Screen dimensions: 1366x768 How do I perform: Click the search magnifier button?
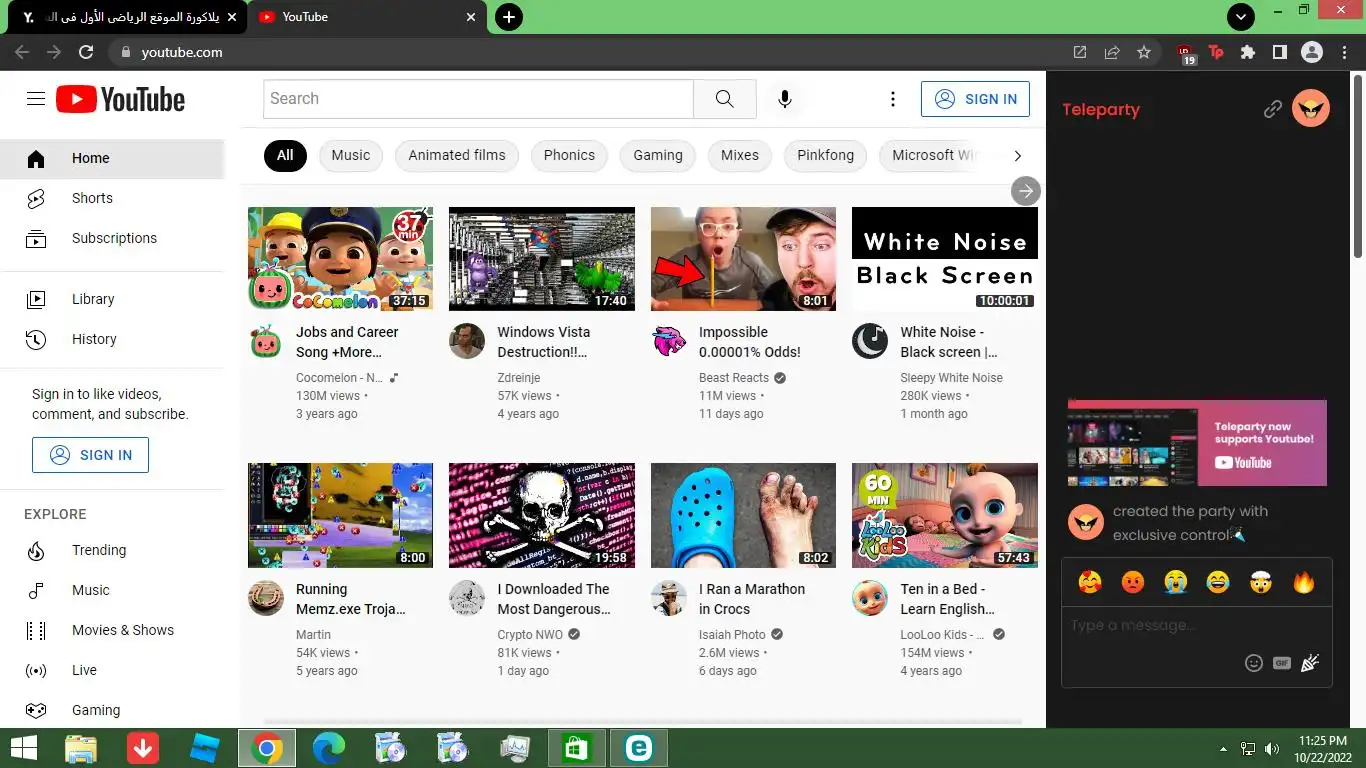click(x=725, y=99)
